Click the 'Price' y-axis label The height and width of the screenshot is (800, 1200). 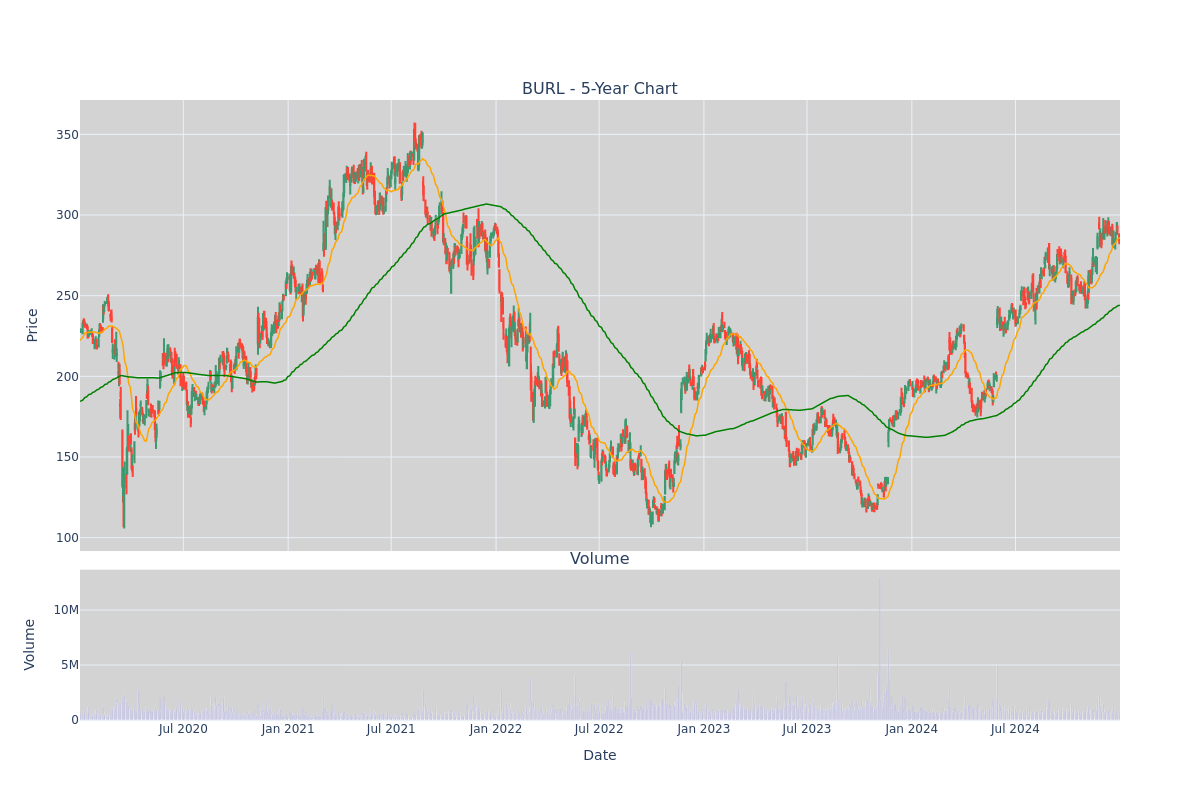point(32,325)
